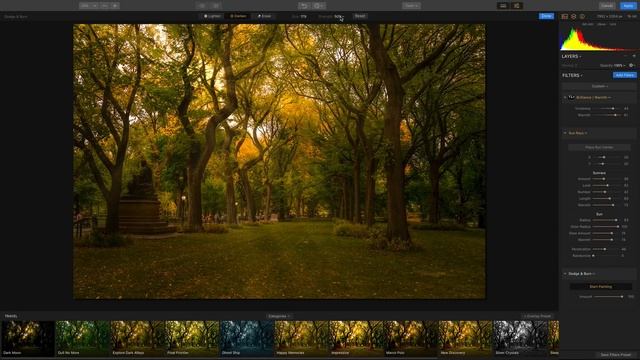The width and height of the screenshot is (640, 360).
Task: Open the brush Strength setting
Action: click(x=331, y=16)
